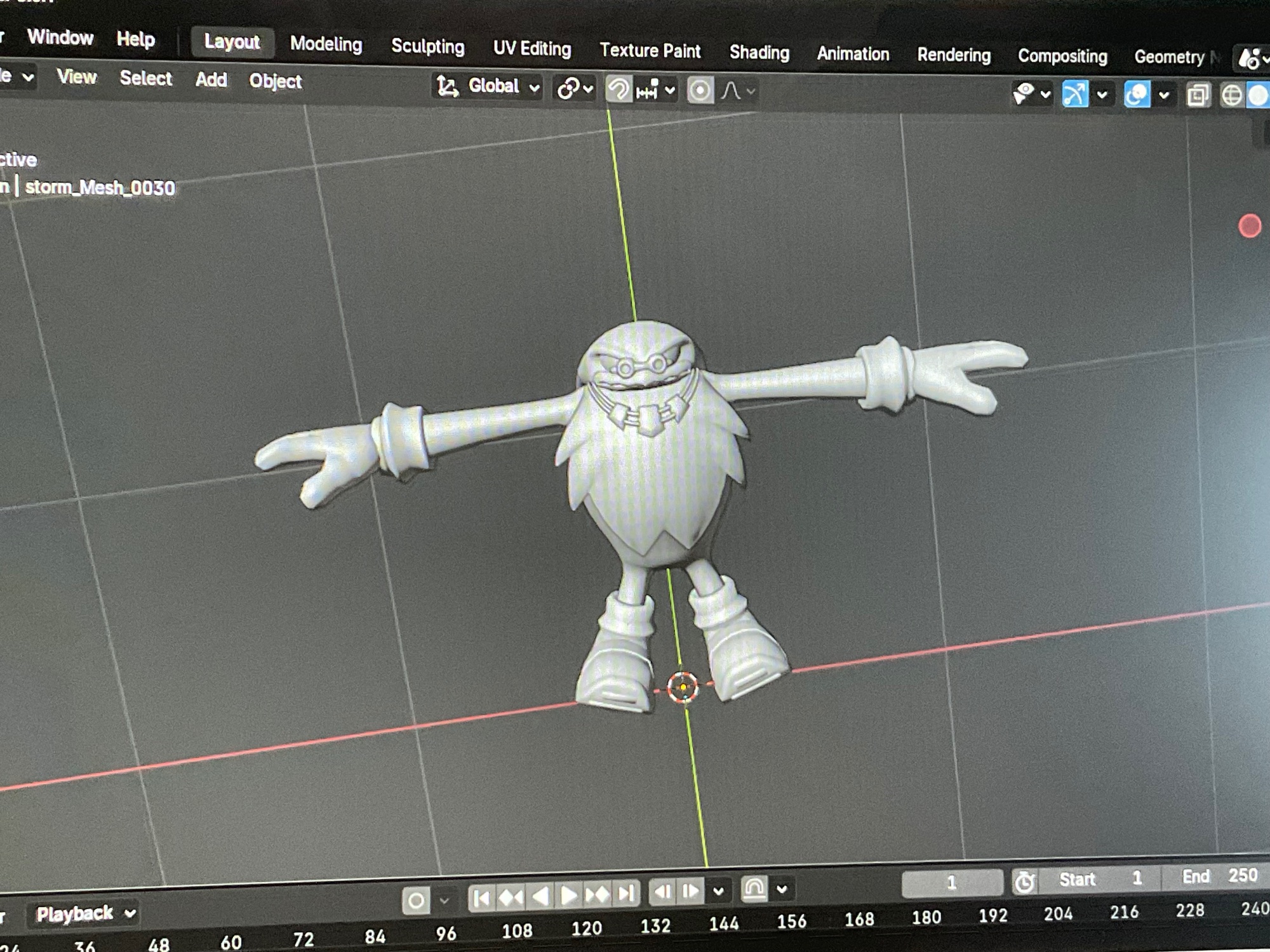Toggle the snap magnet icon

pos(618,89)
